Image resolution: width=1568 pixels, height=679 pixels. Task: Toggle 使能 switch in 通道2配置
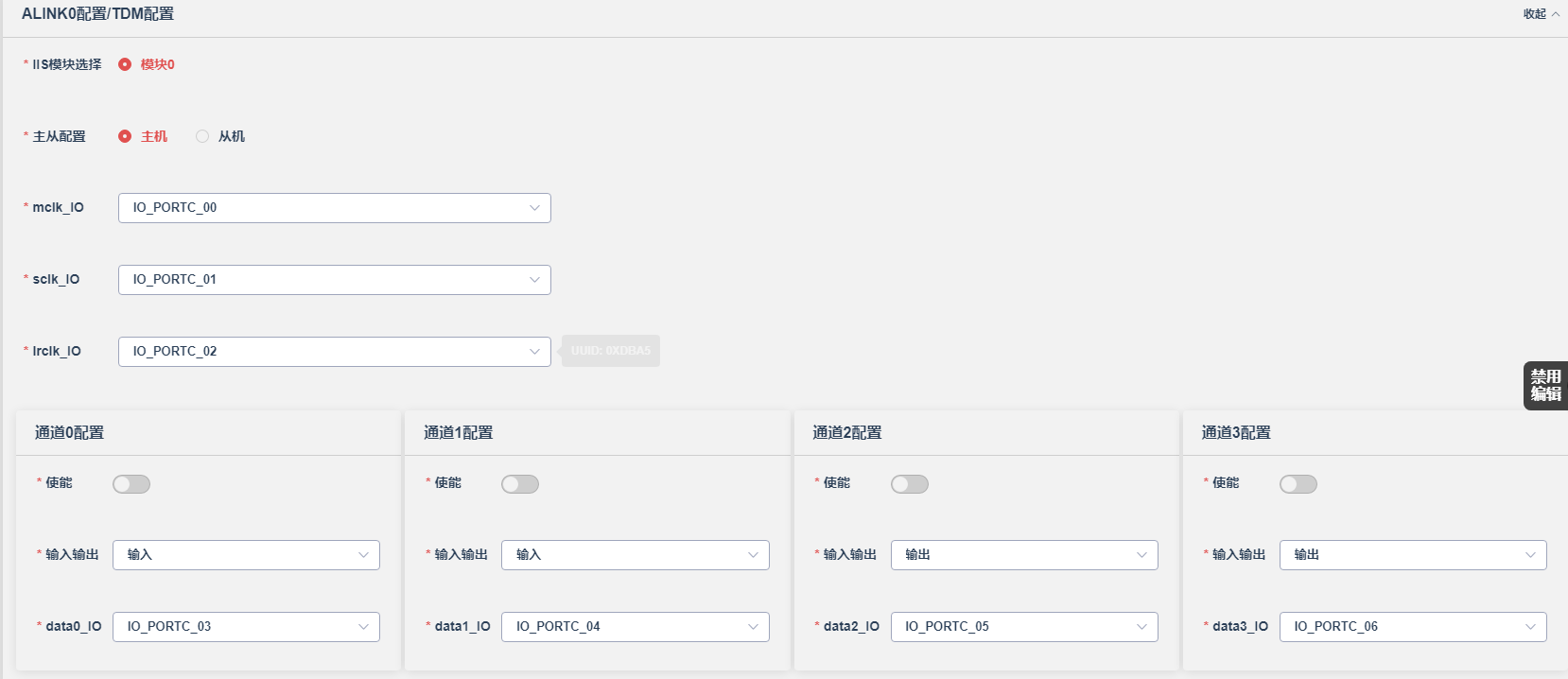(910, 484)
